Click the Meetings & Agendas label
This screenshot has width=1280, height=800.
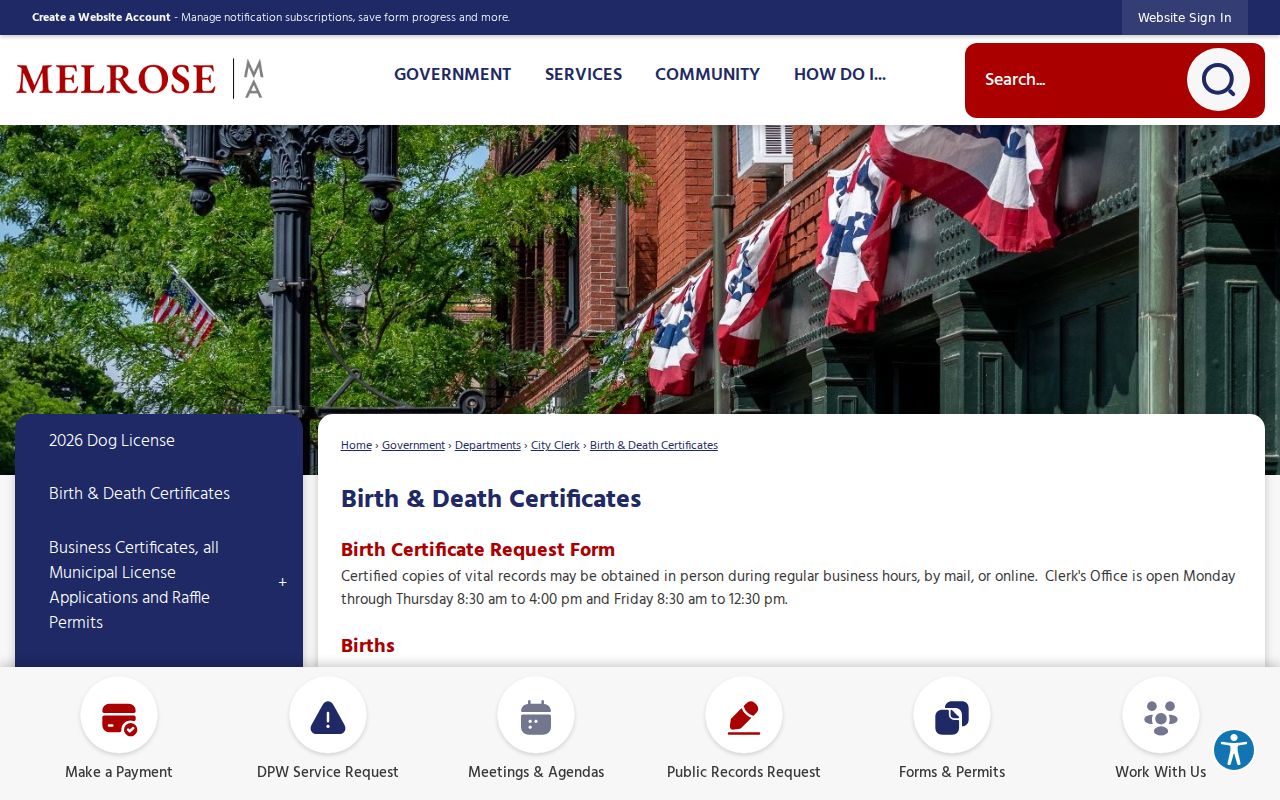pos(536,772)
